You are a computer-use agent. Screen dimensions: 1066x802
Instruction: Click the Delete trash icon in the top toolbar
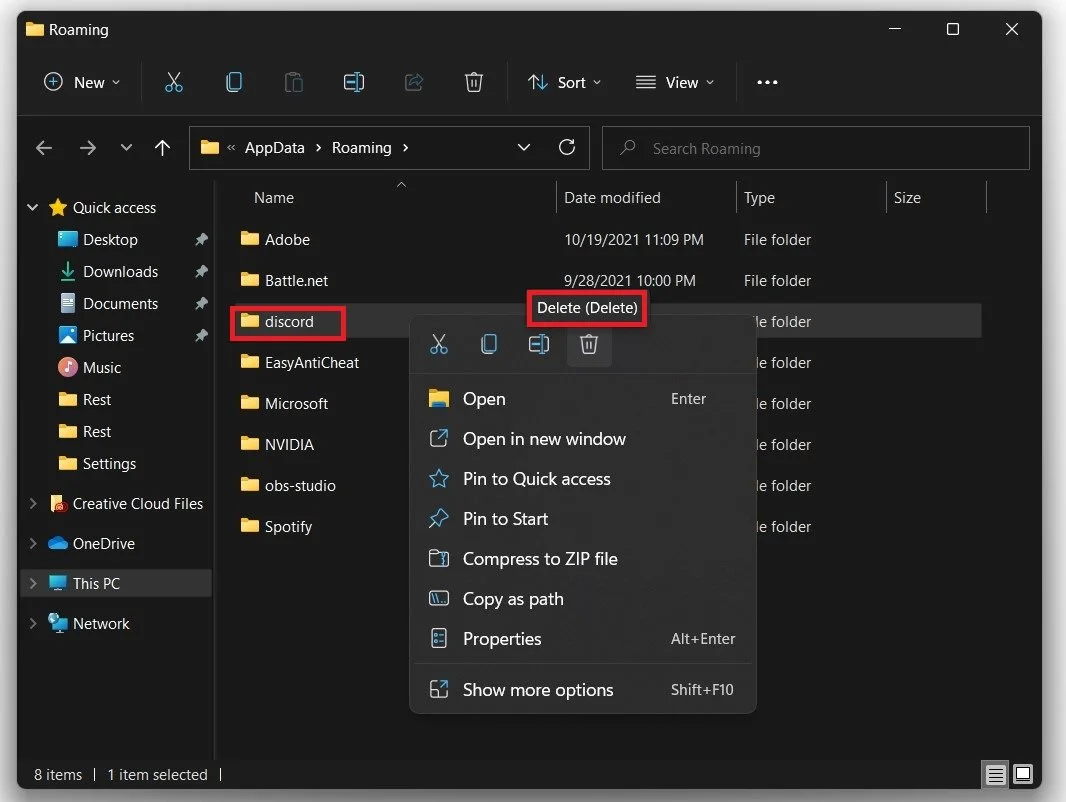point(473,82)
